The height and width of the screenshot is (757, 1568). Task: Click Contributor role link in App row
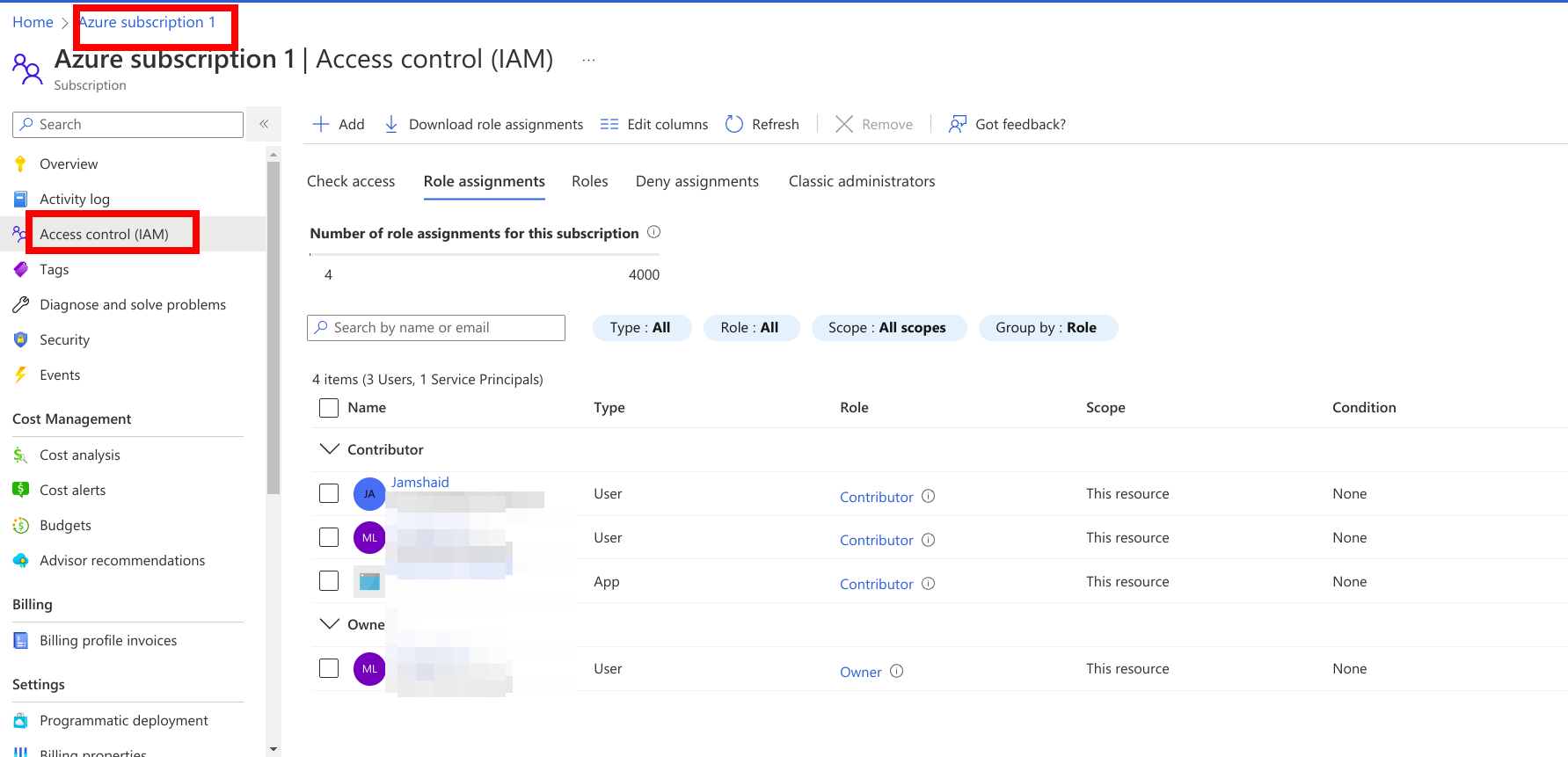pos(877,584)
